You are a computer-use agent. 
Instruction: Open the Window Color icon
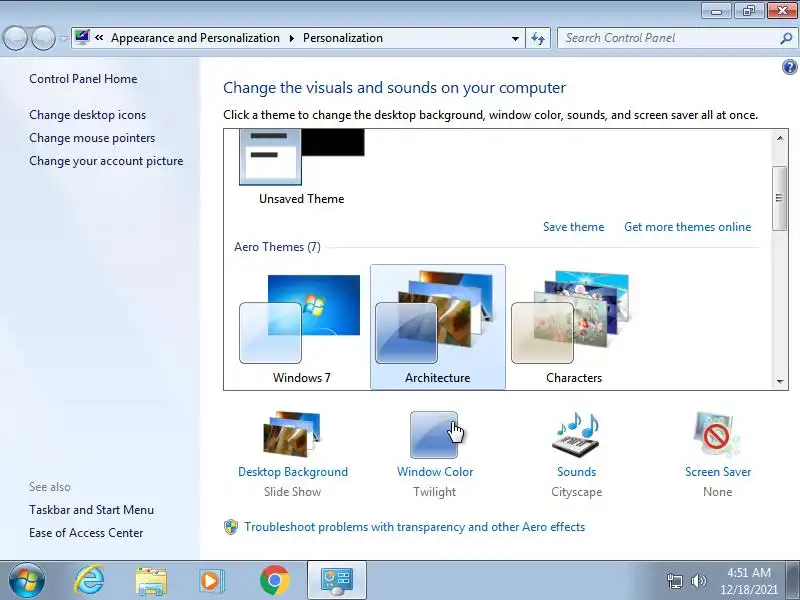point(434,435)
